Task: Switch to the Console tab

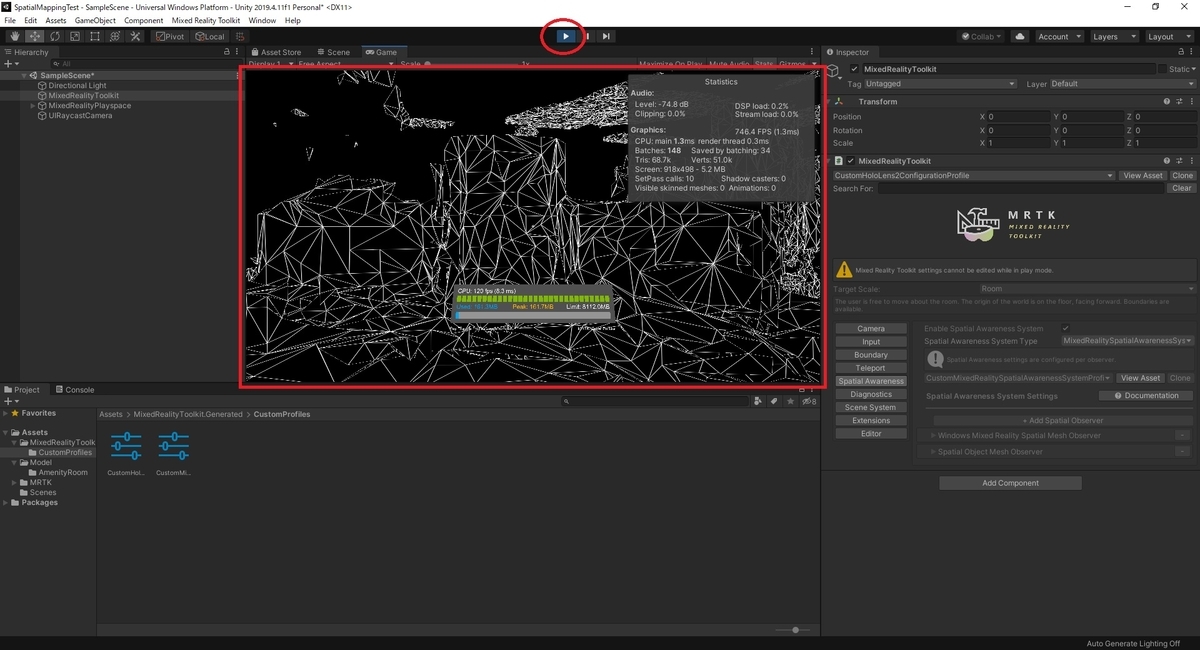Action: (x=74, y=390)
